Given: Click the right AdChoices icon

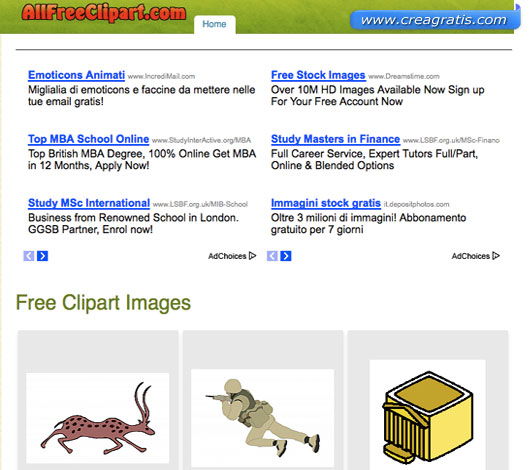Looking at the screenshot, I should point(496,256).
